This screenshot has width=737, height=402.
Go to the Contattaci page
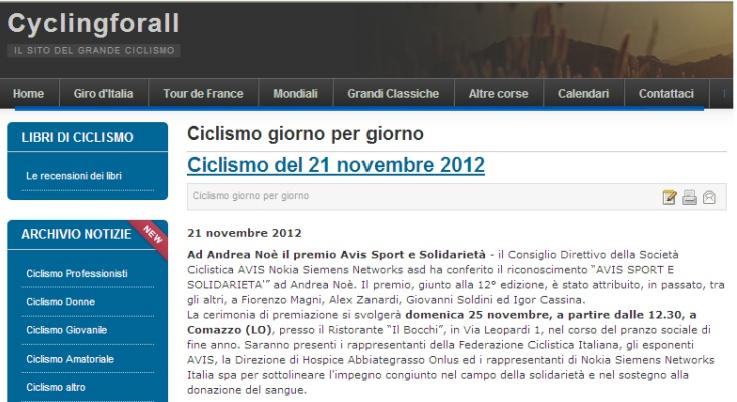click(x=666, y=94)
